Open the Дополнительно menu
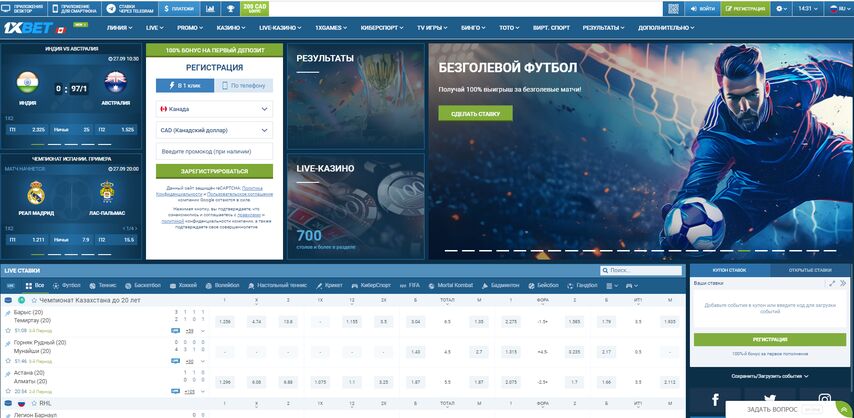The image size is (854, 418). coord(666,28)
